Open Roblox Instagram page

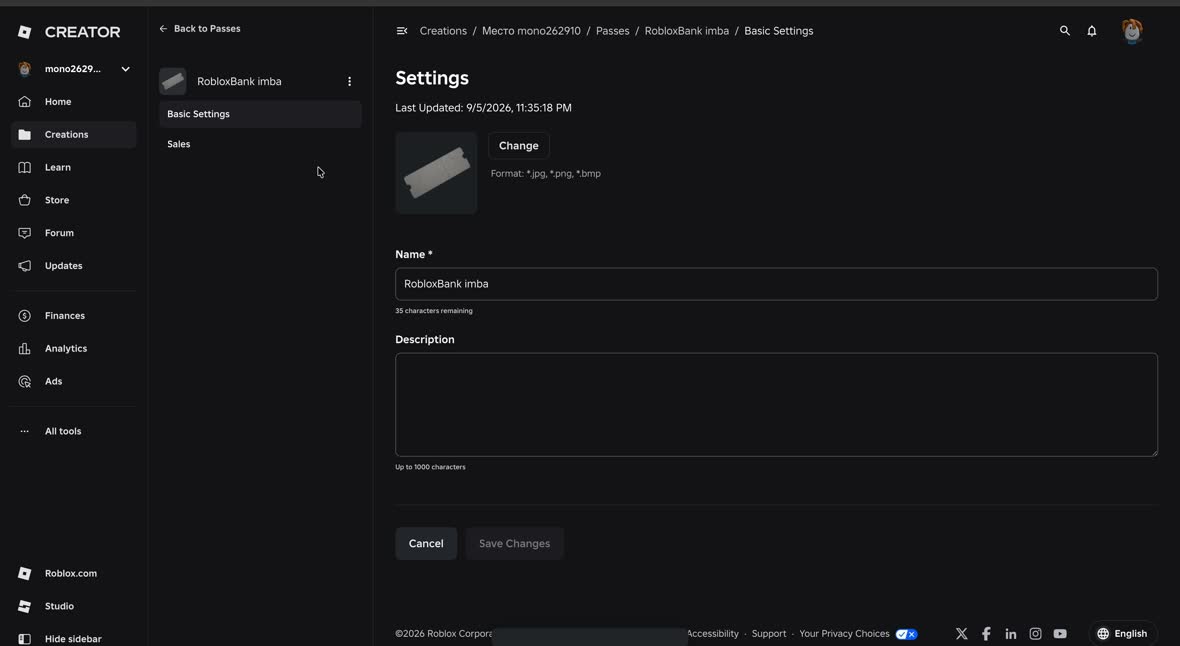click(x=1036, y=634)
